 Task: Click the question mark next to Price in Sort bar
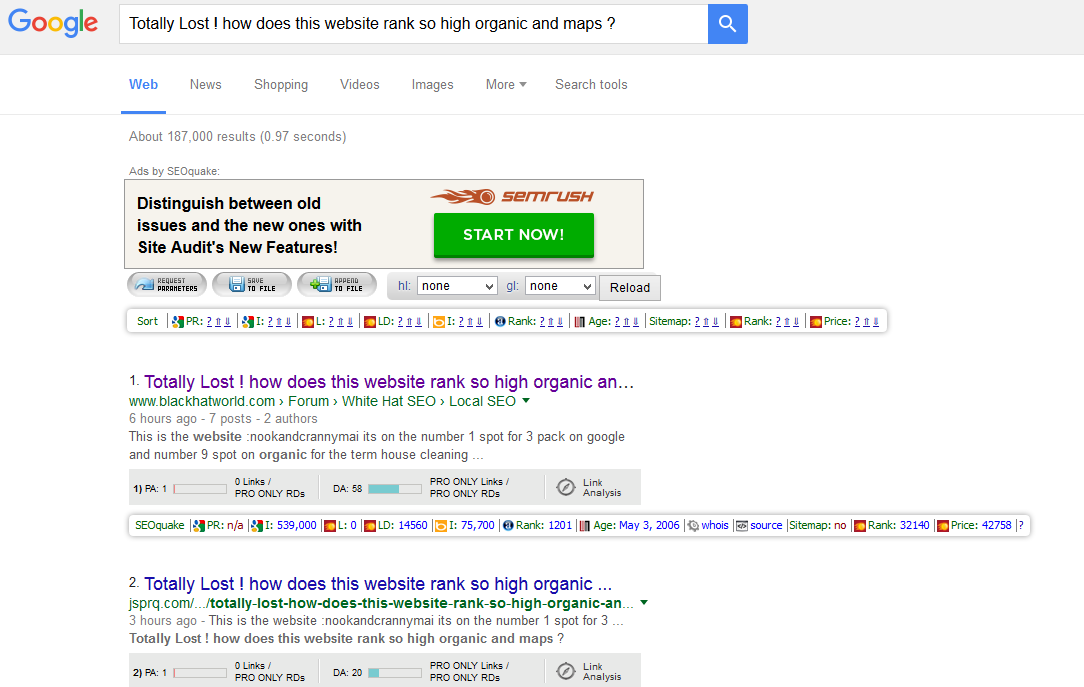[x=857, y=321]
